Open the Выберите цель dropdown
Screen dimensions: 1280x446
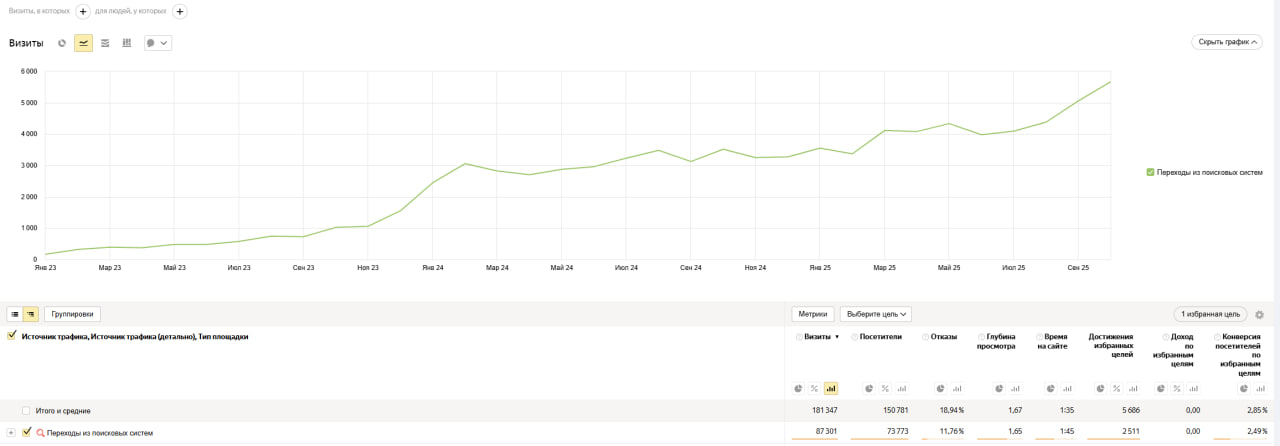[x=875, y=314]
